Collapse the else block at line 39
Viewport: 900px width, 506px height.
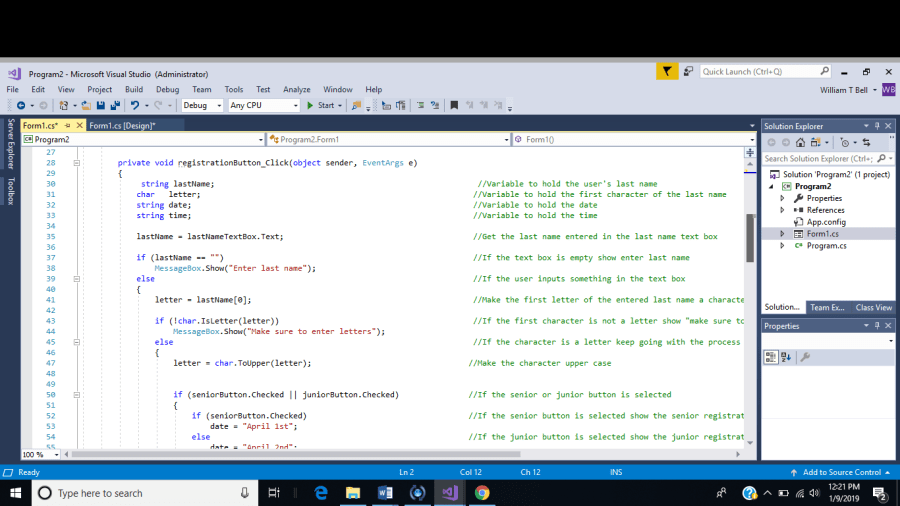pyautogui.click(x=76, y=279)
